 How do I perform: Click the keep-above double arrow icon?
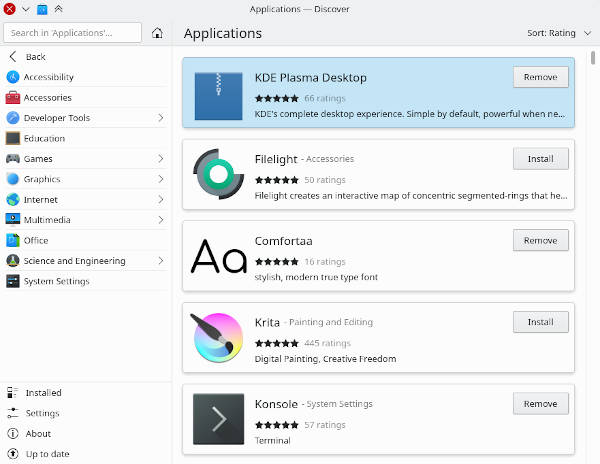pos(58,9)
